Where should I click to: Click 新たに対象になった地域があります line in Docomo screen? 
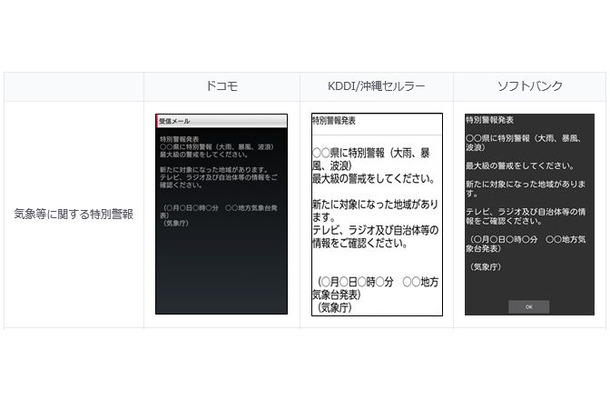(214, 170)
